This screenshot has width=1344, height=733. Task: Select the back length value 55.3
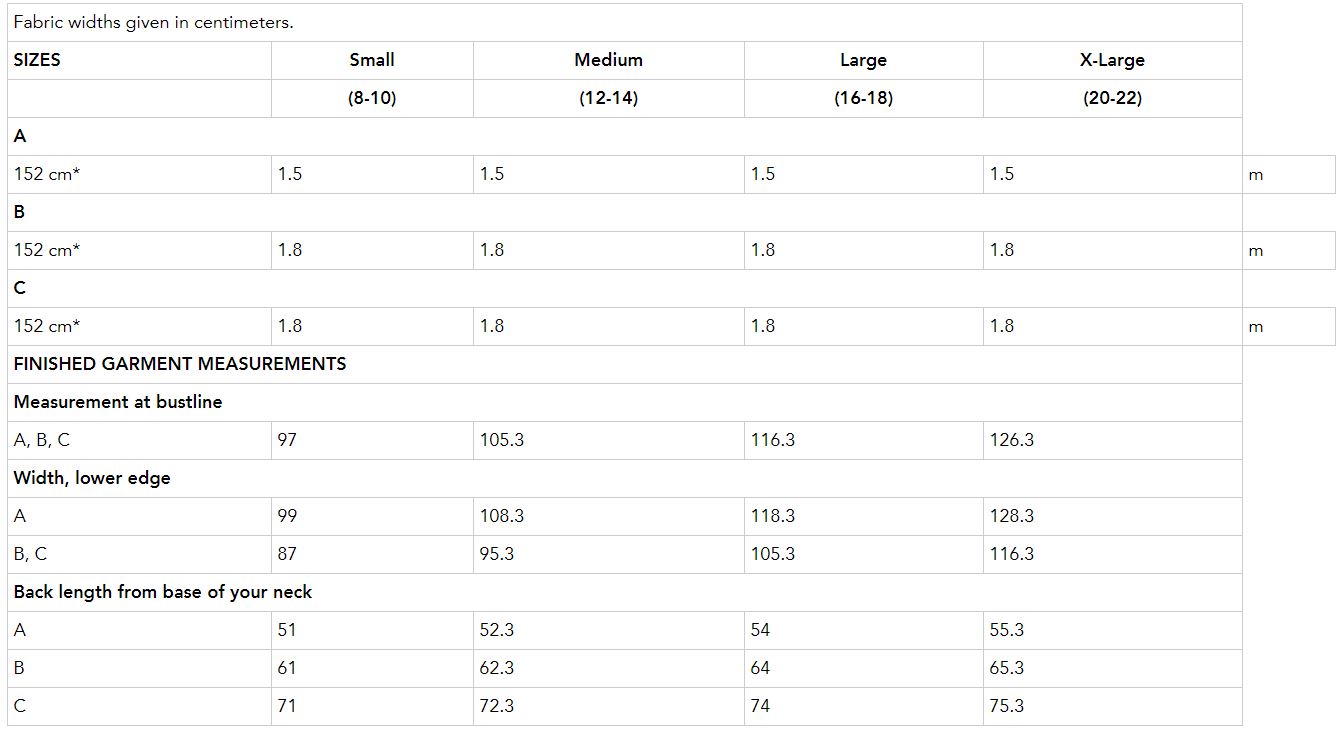pyautogui.click(x=1007, y=630)
